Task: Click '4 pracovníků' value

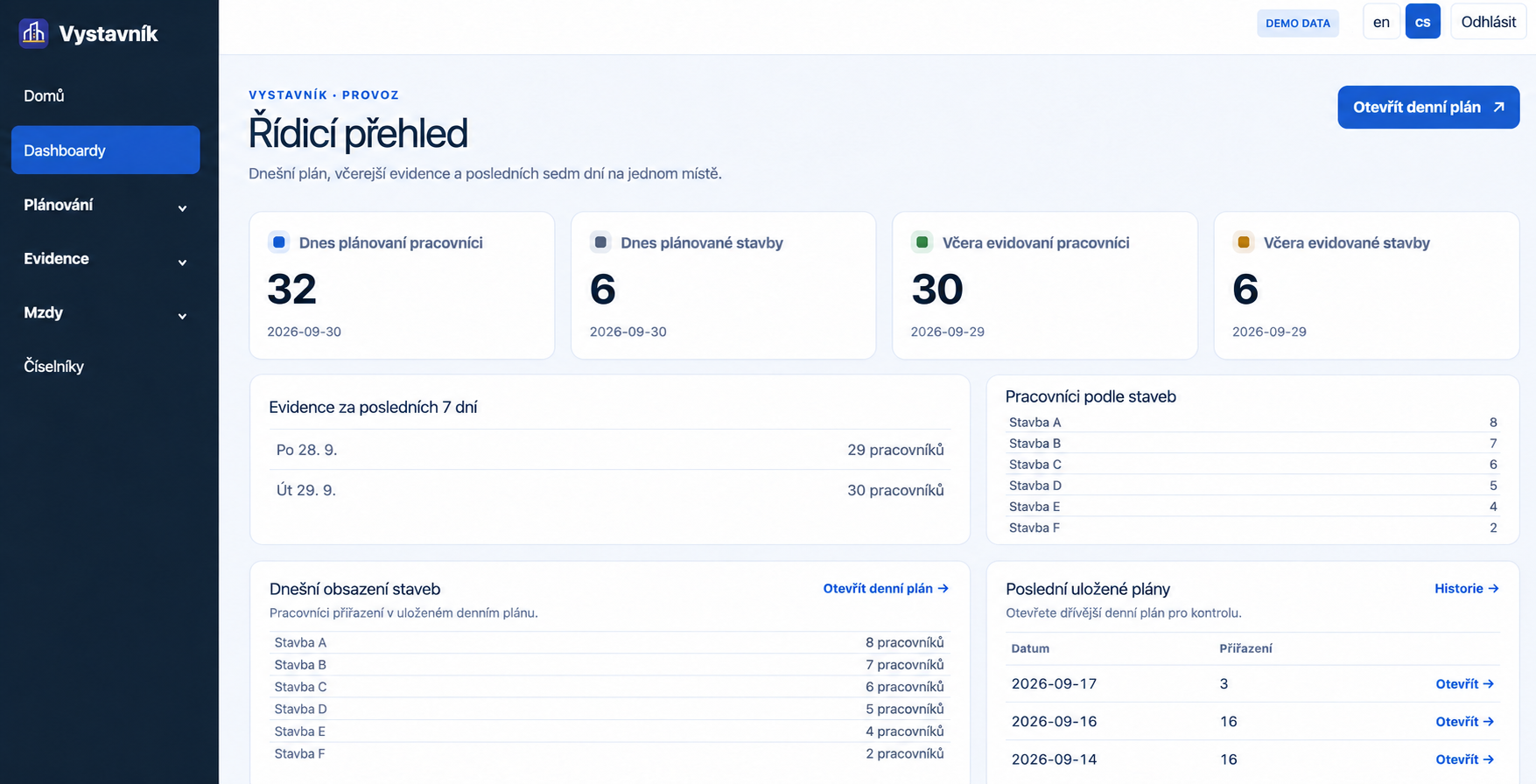Action: point(905,731)
